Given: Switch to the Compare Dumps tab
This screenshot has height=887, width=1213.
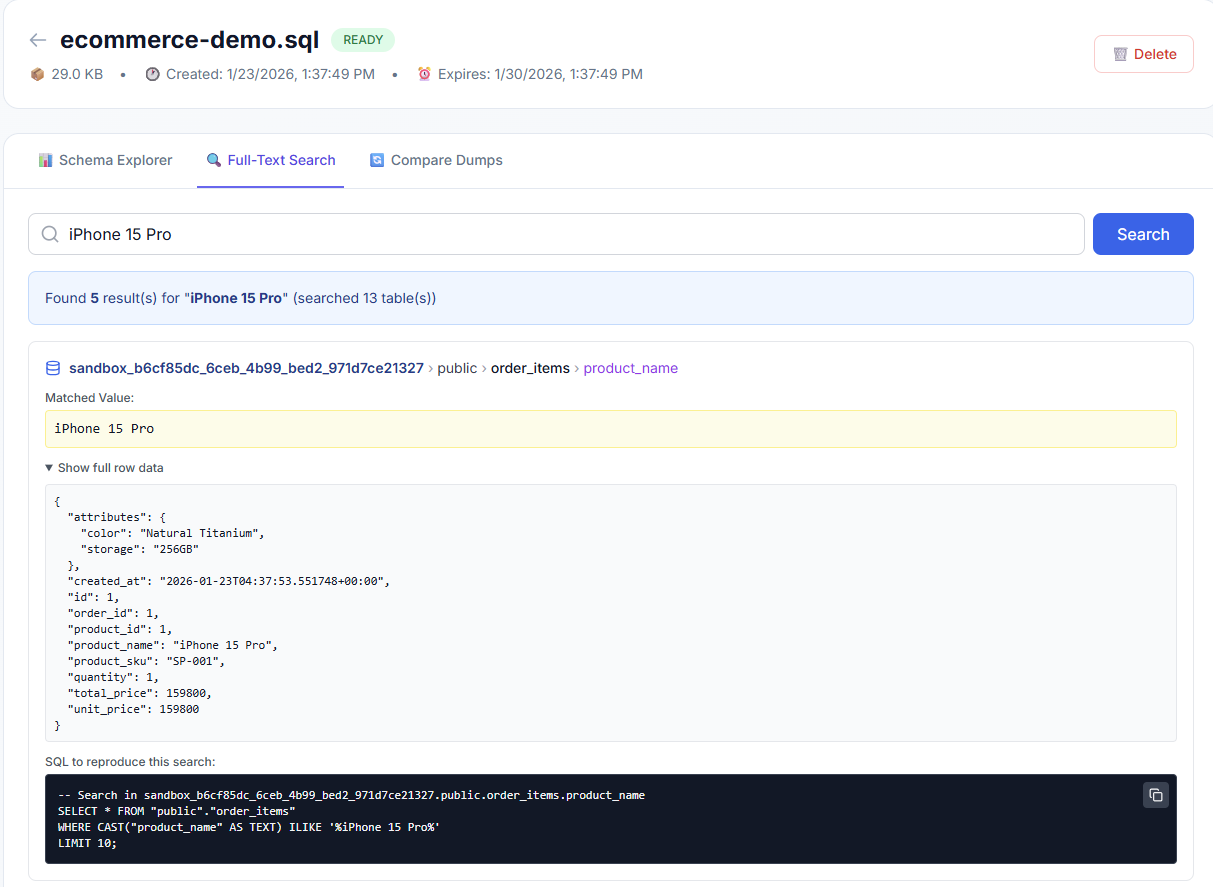Looking at the screenshot, I should (436, 160).
